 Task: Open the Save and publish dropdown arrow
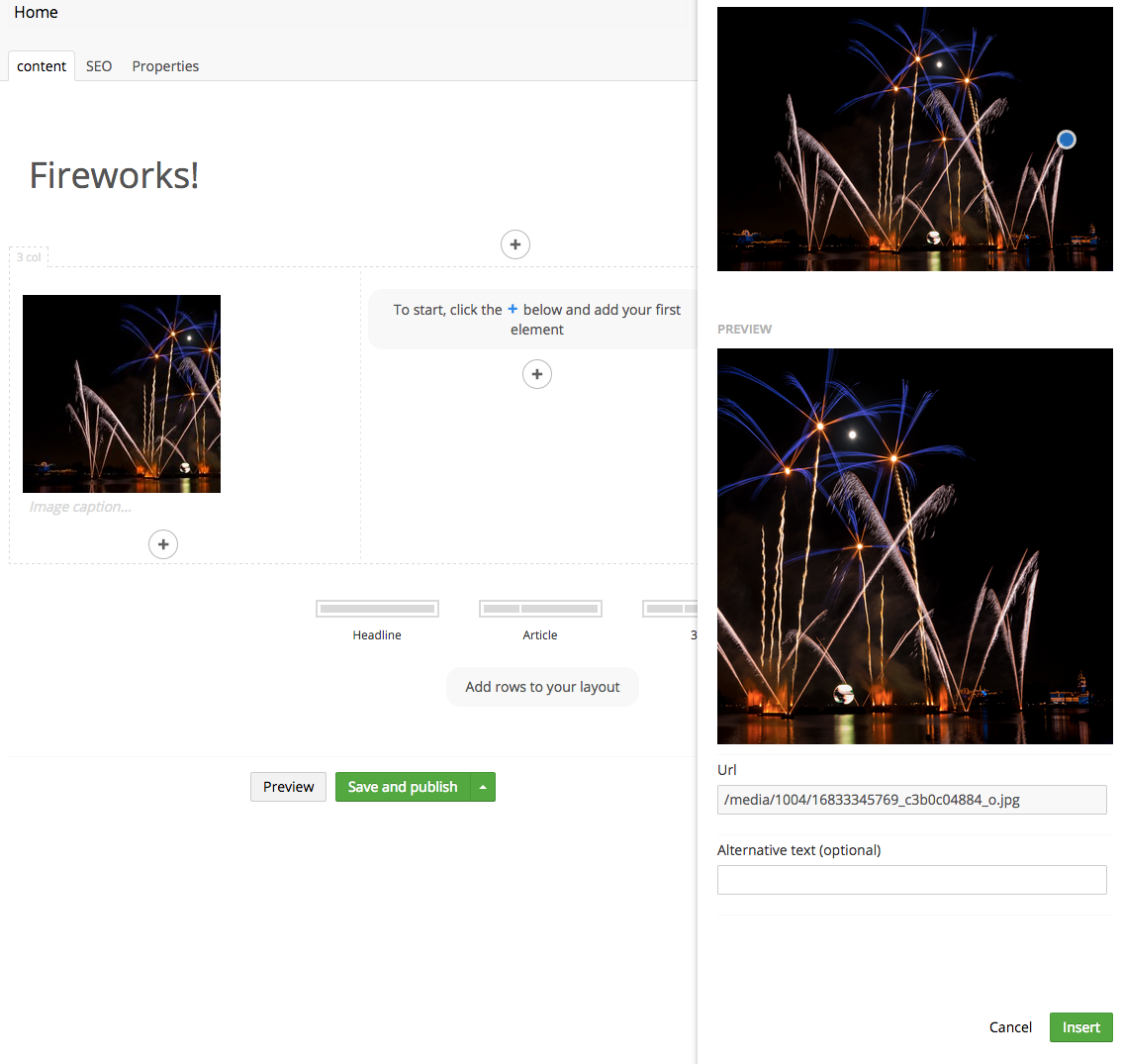tap(483, 787)
